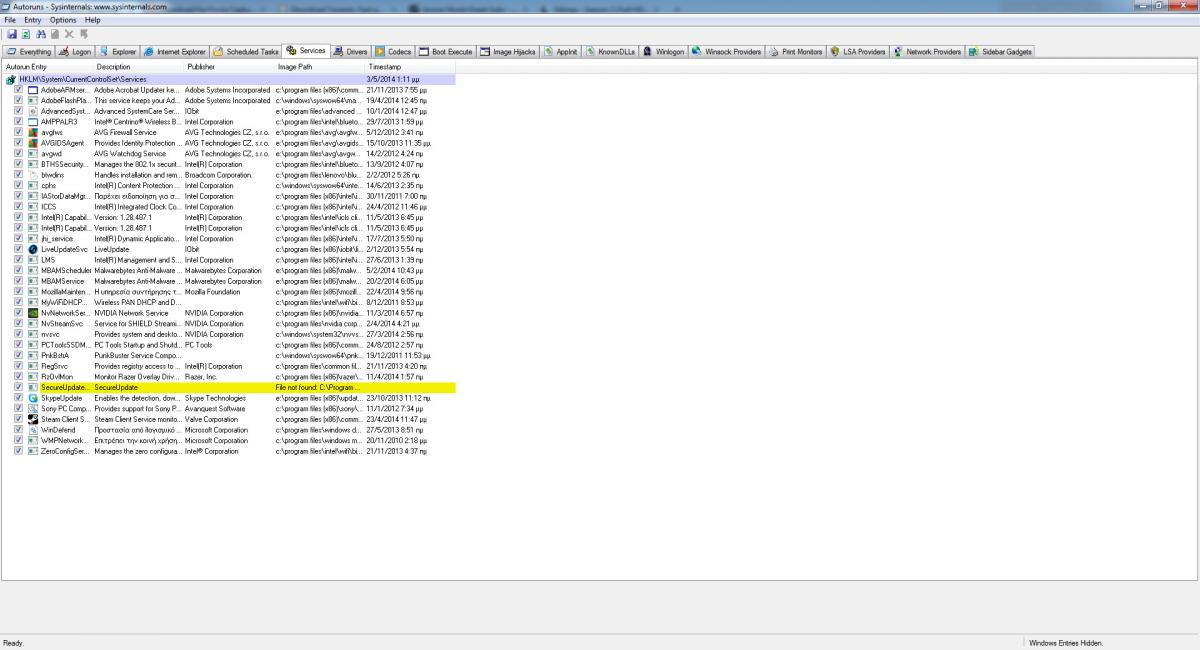Select the 'AVG Firewall Service' description
This screenshot has width=1200, height=650.
coord(126,132)
